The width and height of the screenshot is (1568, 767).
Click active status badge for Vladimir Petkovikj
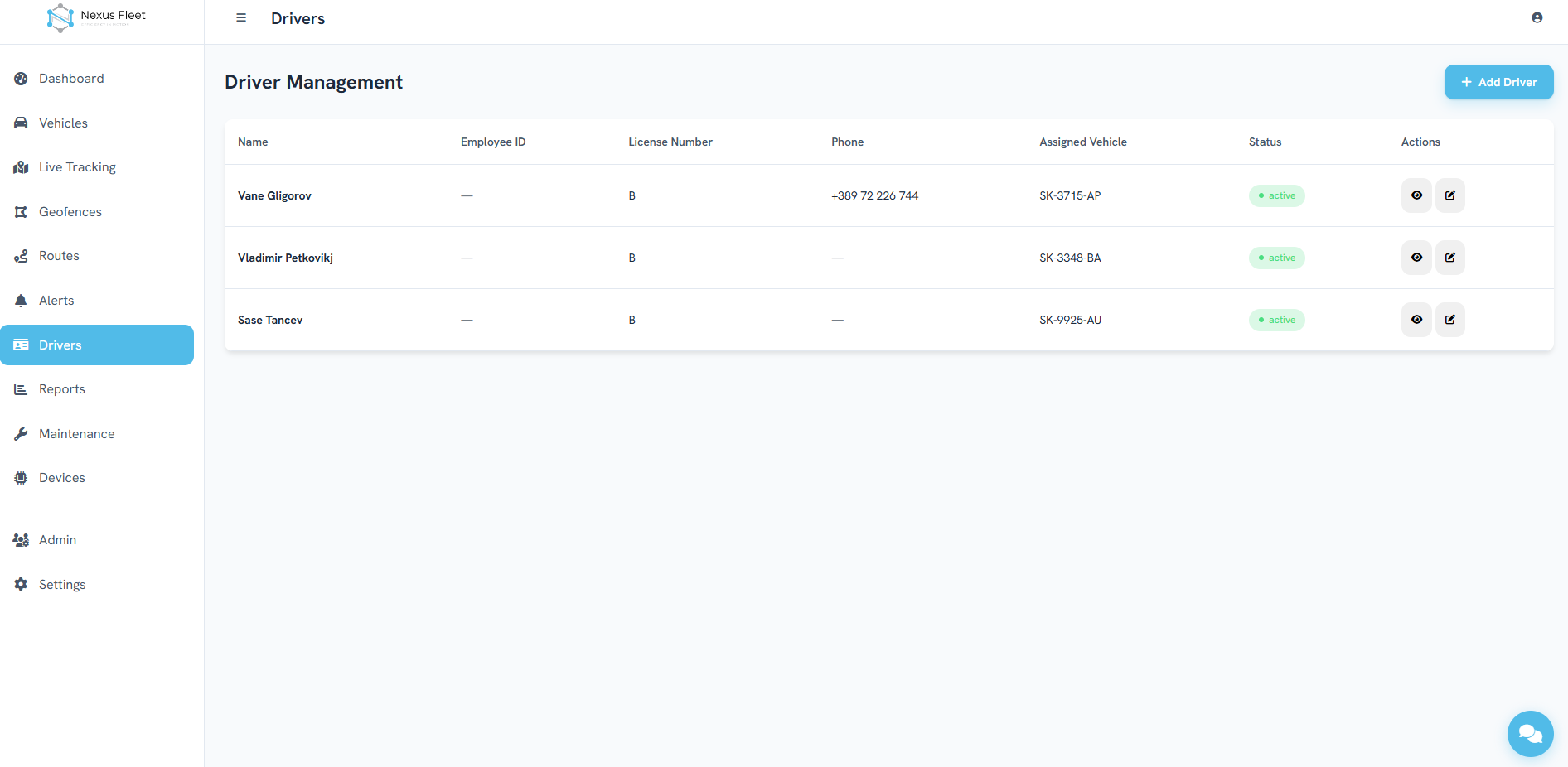[x=1277, y=258]
